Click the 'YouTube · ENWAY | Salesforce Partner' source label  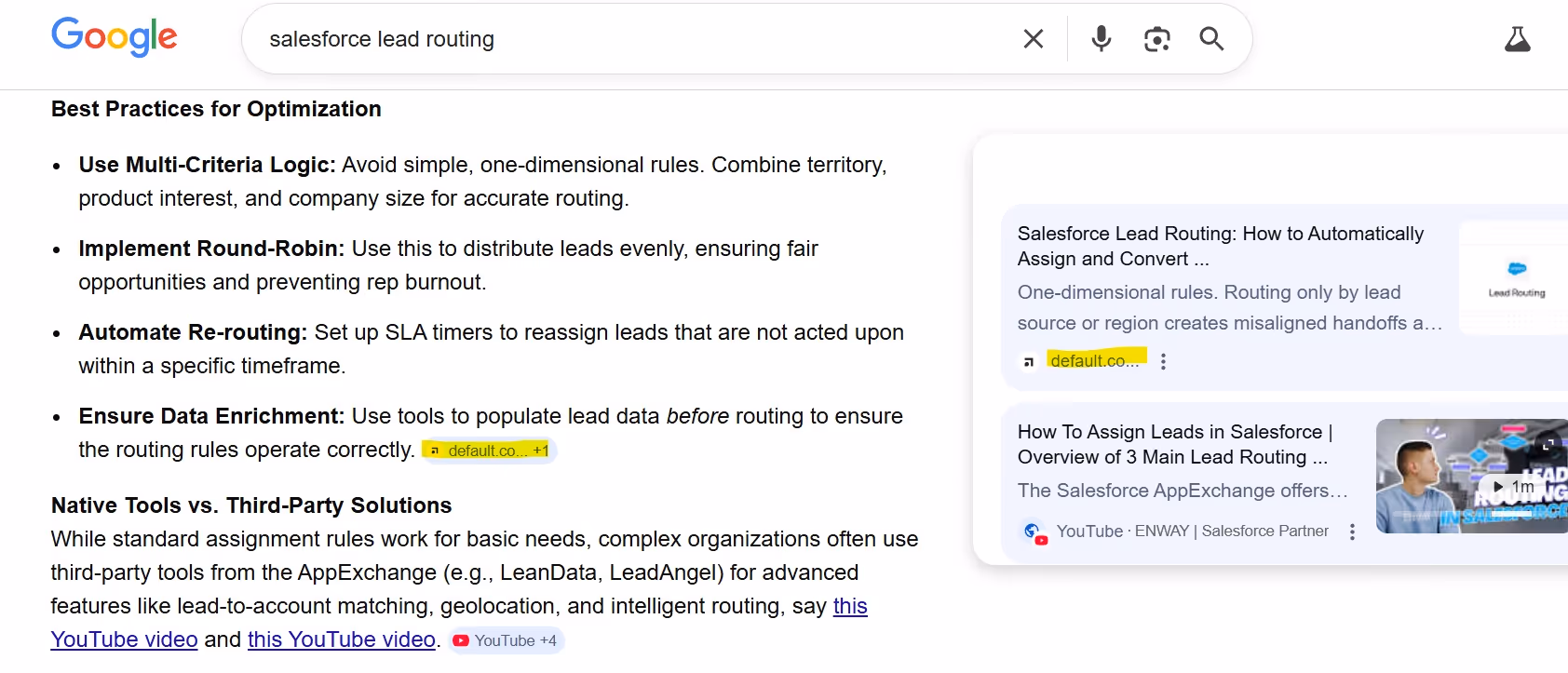(x=1193, y=531)
